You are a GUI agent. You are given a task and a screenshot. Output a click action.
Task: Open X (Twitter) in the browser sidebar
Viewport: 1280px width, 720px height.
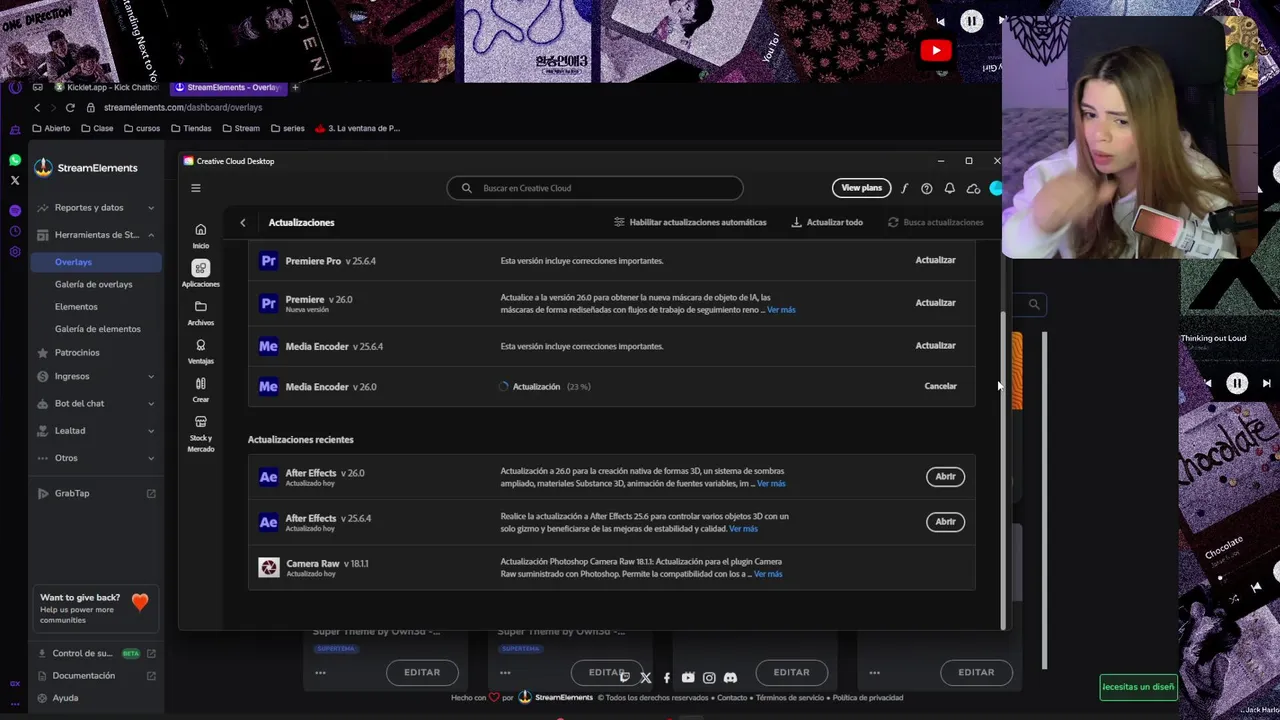(15, 181)
